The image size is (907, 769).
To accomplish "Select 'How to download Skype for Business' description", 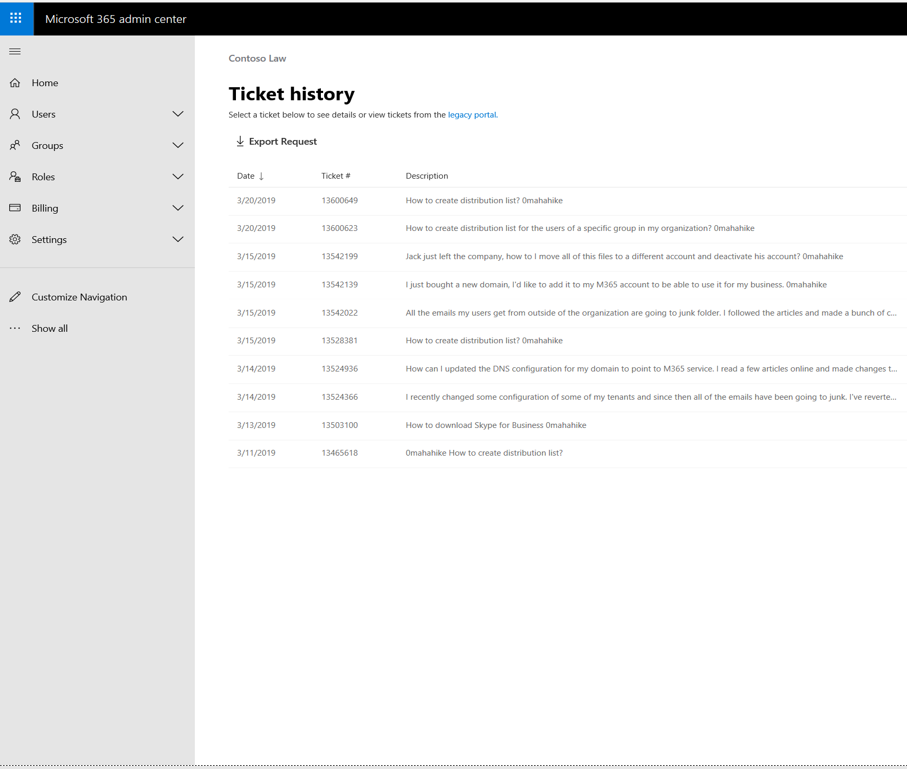I will pyautogui.click(x=496, y=425).
